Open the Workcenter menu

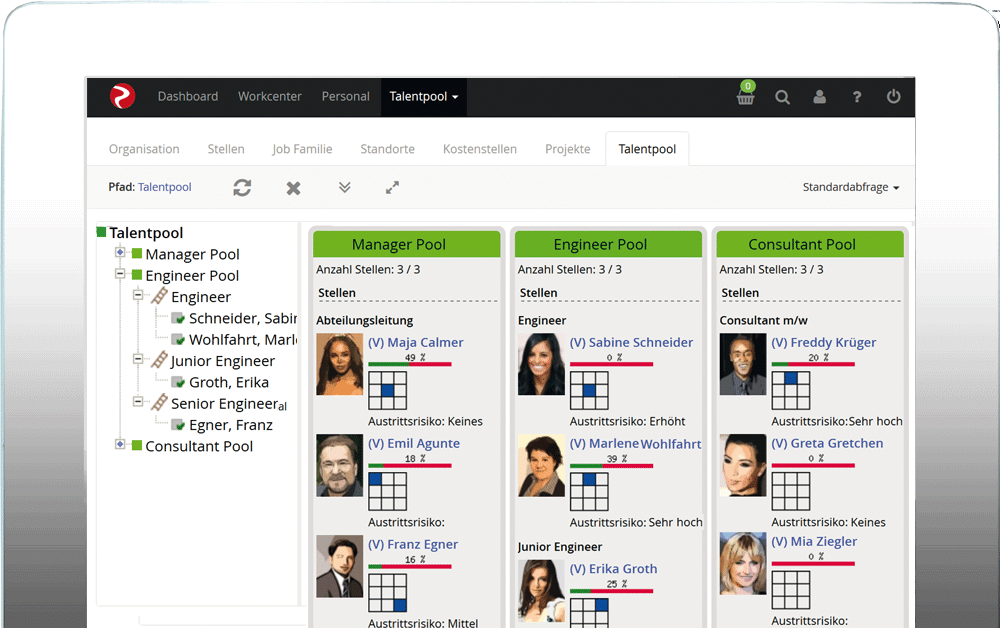[x=270, y=97]
